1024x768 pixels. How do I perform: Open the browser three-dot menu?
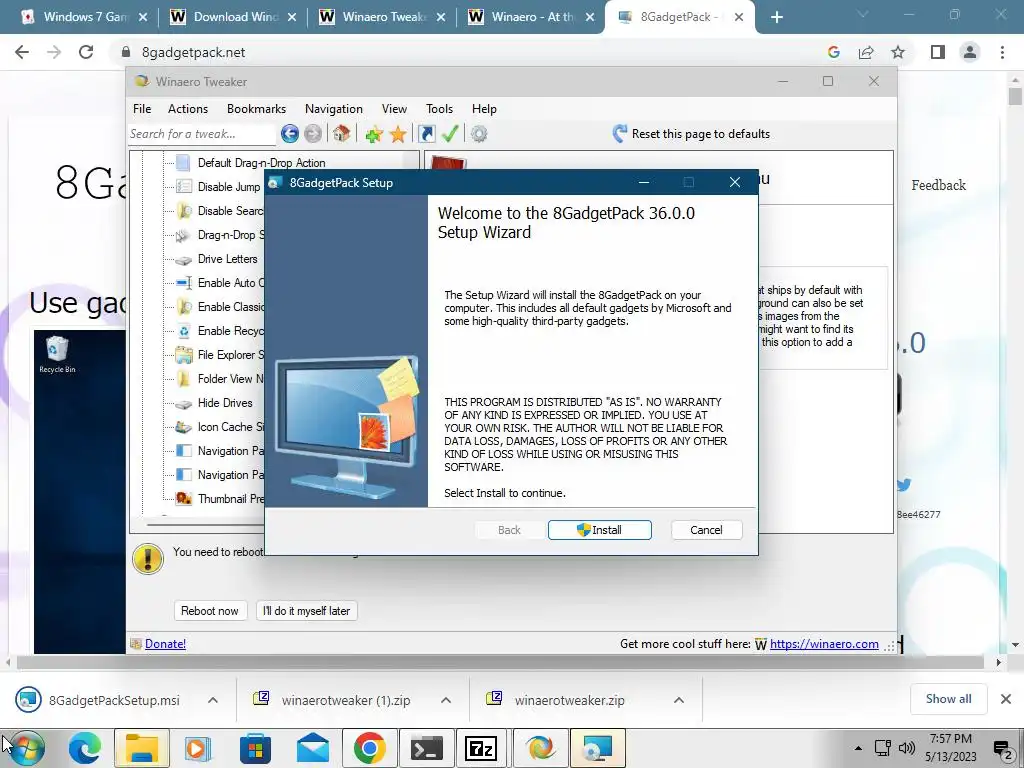click(x=1002, y=52)
